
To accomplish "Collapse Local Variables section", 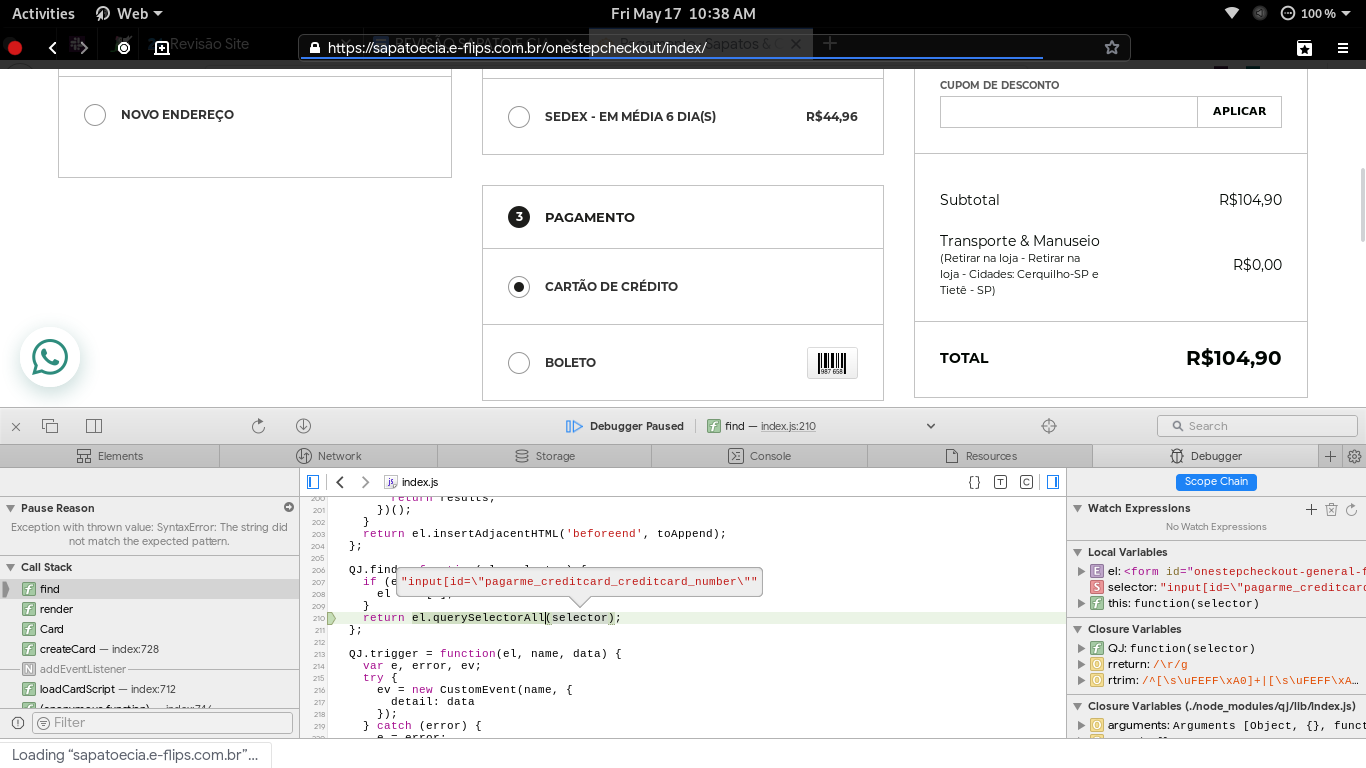I will (1078, 552).
